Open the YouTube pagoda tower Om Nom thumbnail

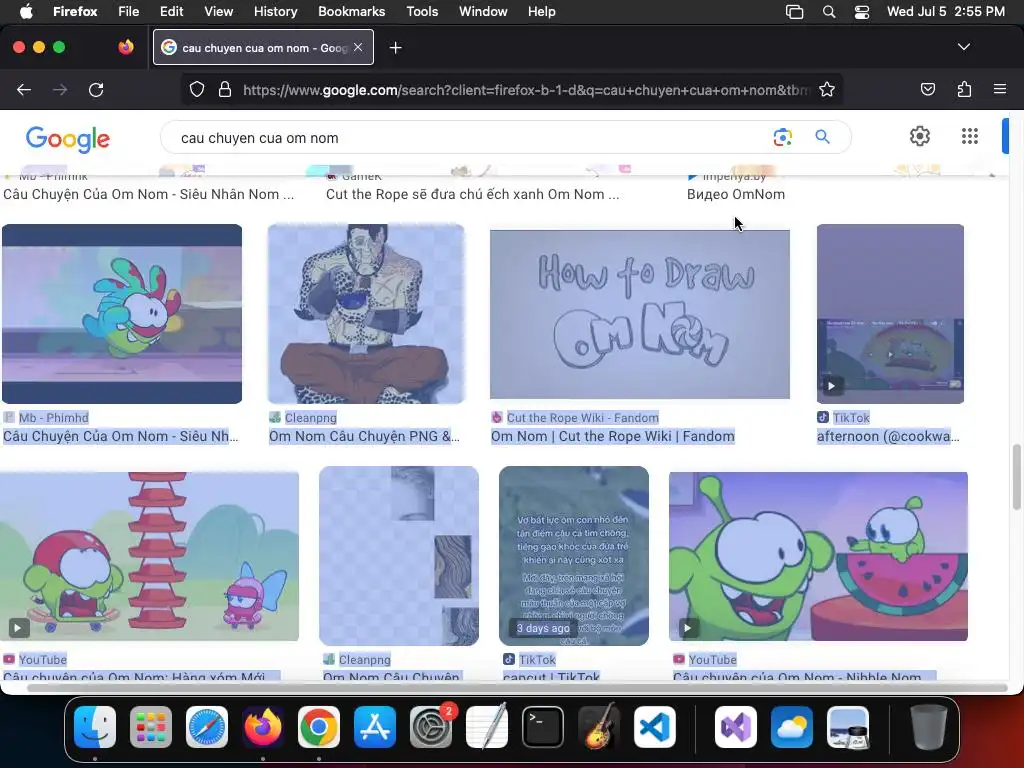click(150, 556)
